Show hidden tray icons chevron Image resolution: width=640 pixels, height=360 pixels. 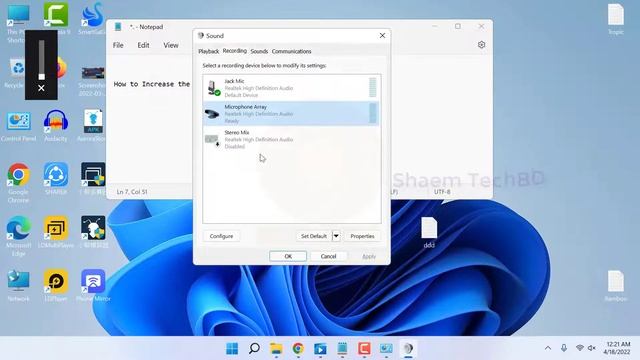548,348
